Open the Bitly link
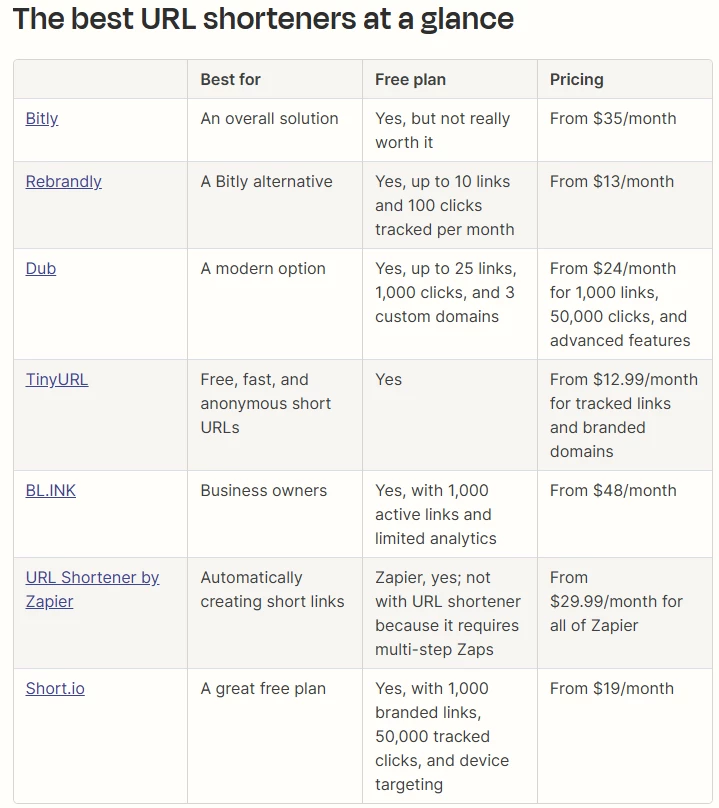The width and height of the screenshot is (719, 808). (x=42, y=118)
